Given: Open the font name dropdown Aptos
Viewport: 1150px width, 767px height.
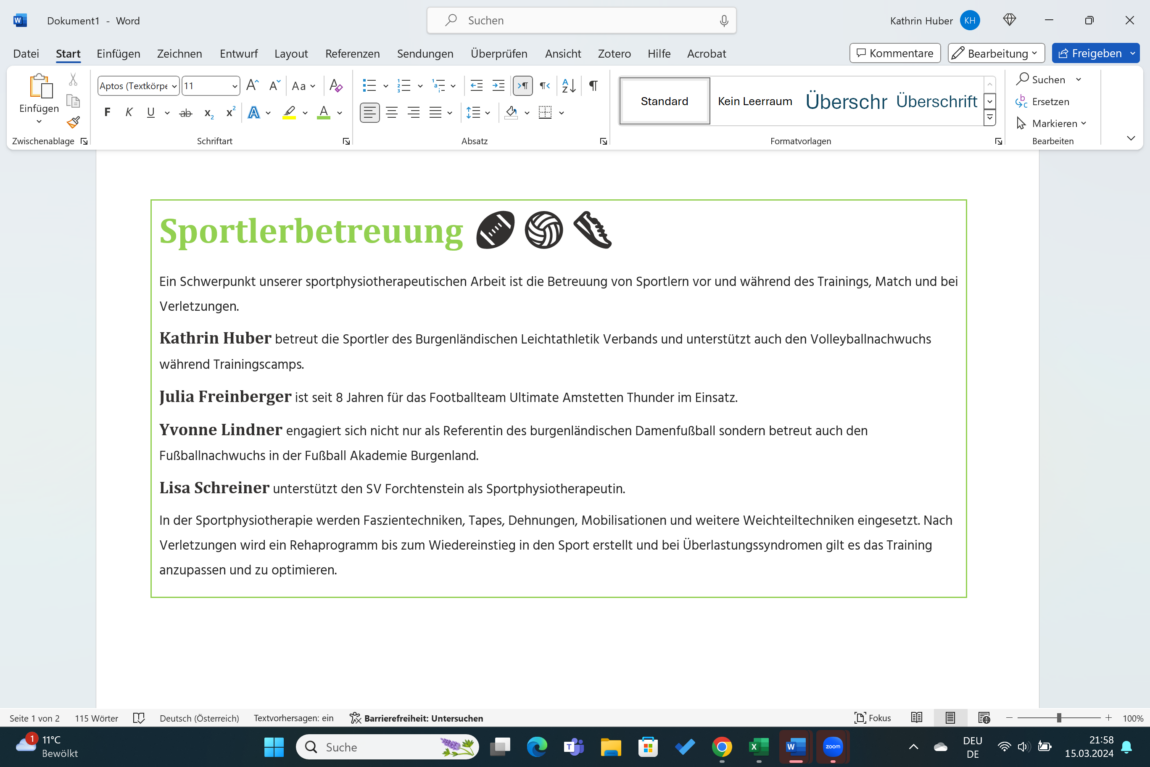Looking at the screenshot, I should [x=138, y=86].
